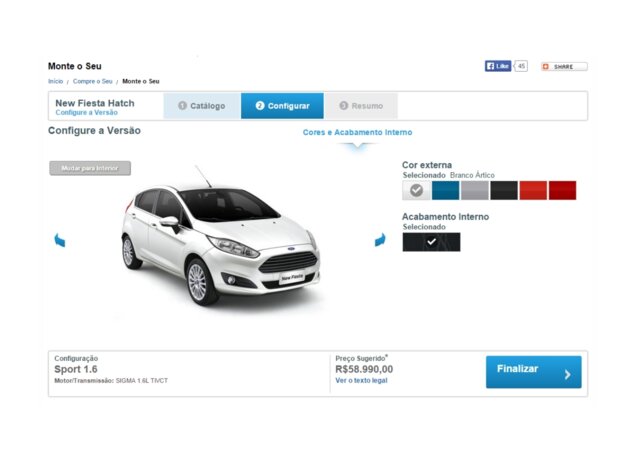The width and height of the screenshot is (635, 450).
Task: Choose the bright red exterior color swatch
Action: point(533,190)
